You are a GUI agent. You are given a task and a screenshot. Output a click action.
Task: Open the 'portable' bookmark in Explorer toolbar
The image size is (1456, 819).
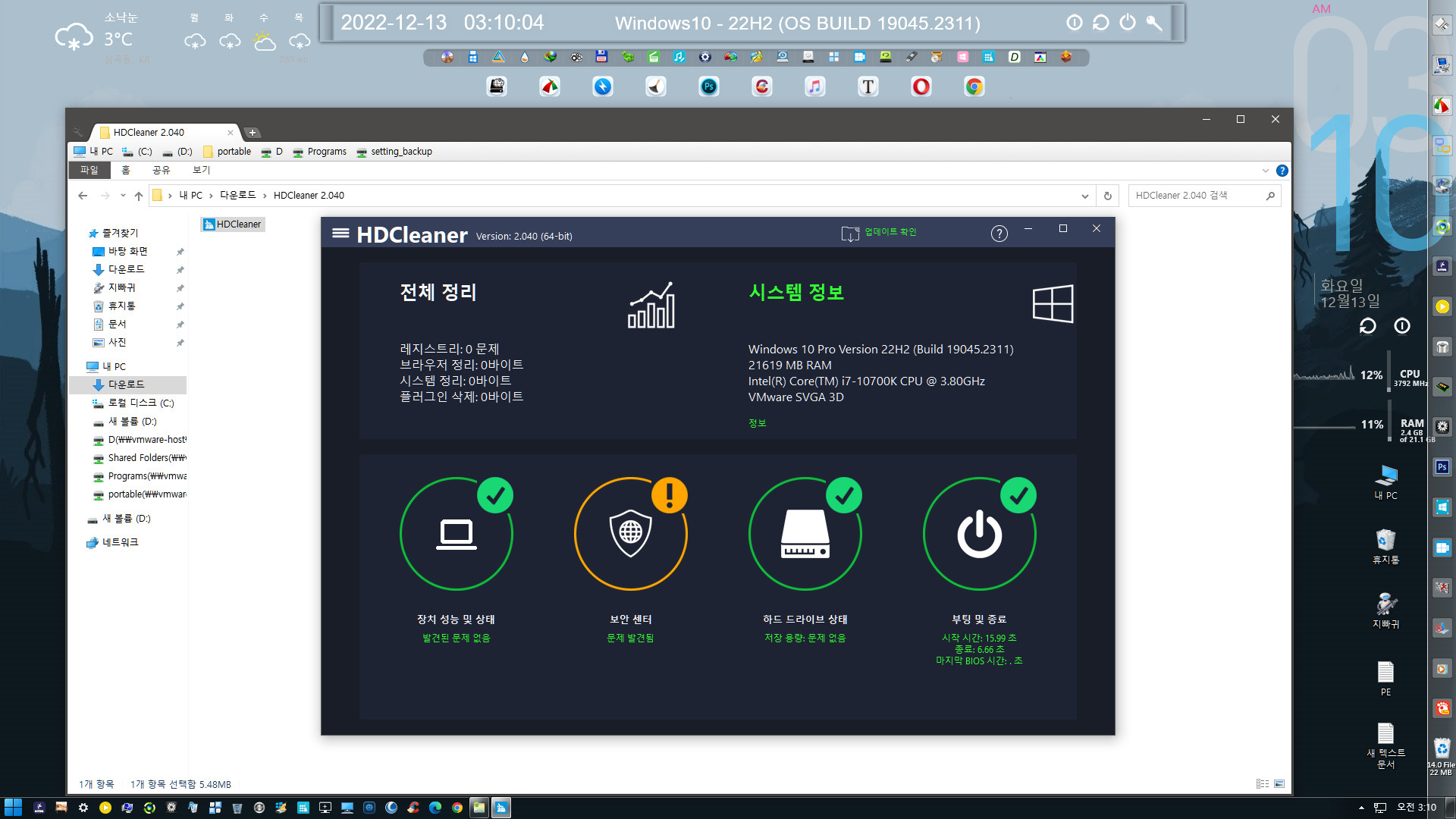227,152
